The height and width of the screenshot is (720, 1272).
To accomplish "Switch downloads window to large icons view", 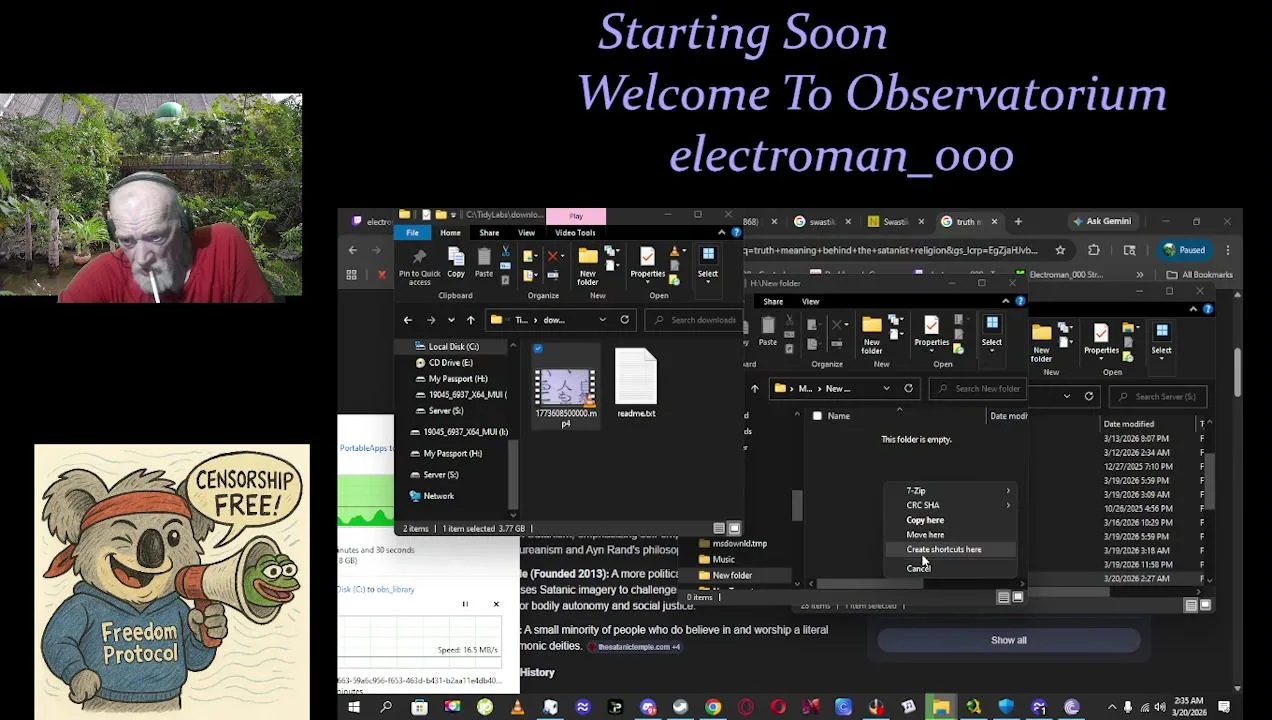I will [734, 528].
